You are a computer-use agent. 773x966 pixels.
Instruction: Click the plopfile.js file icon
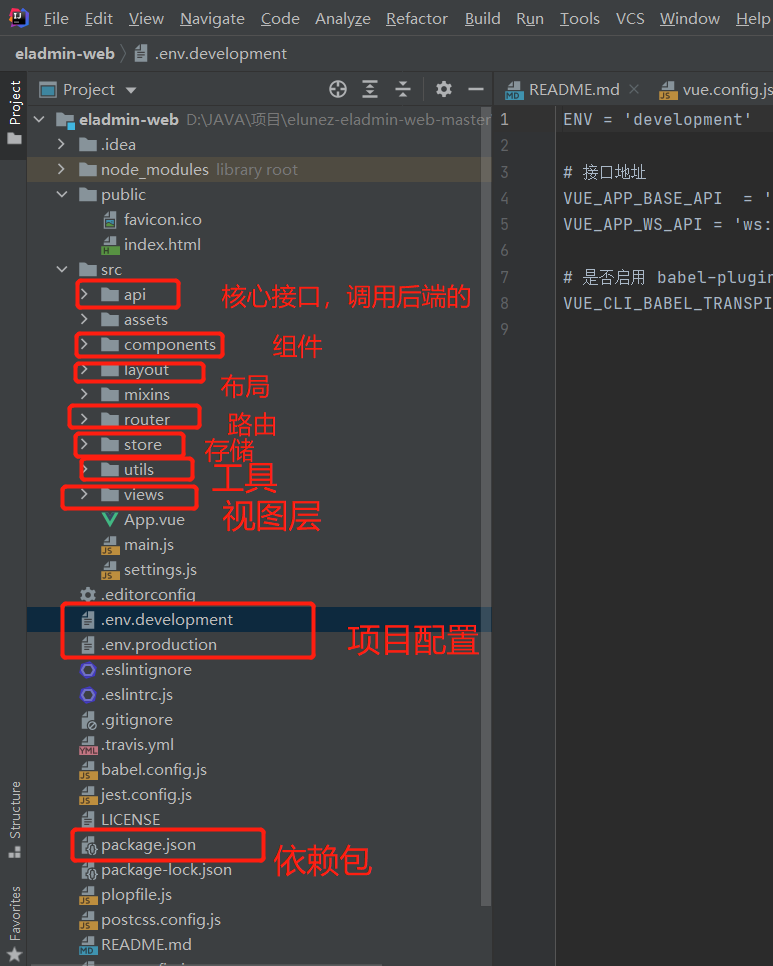(88, 895)
